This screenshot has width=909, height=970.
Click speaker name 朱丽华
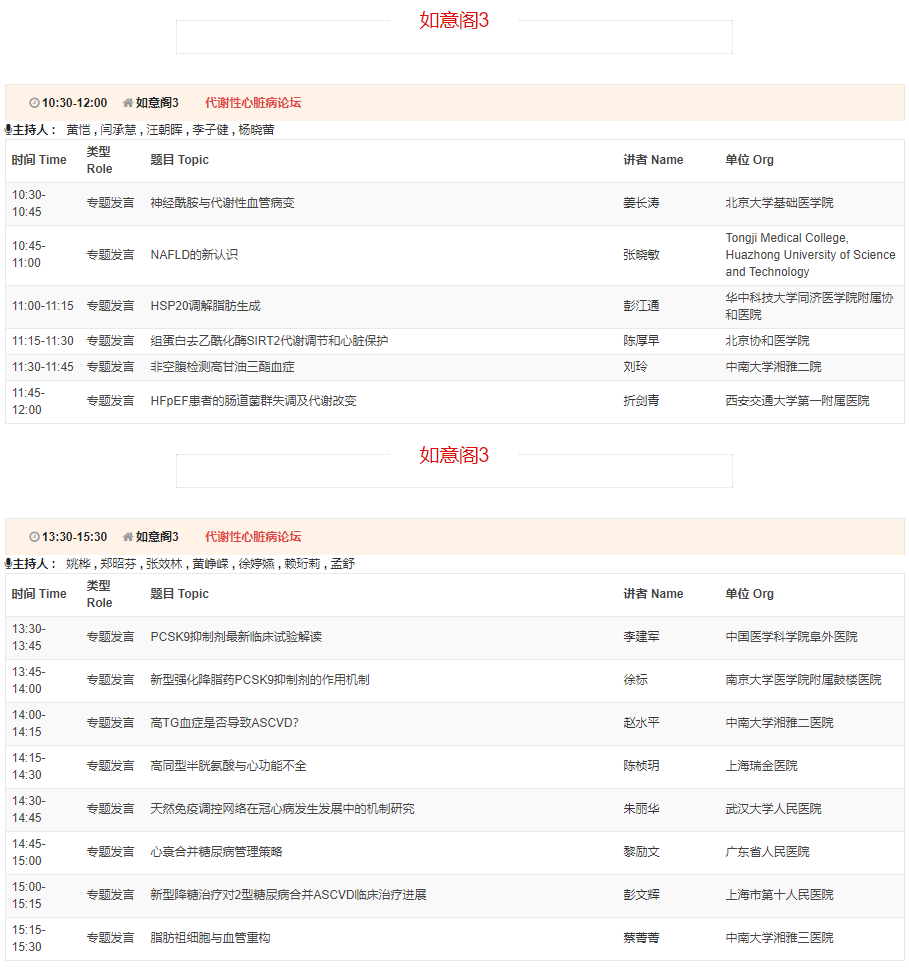(641, 809)
